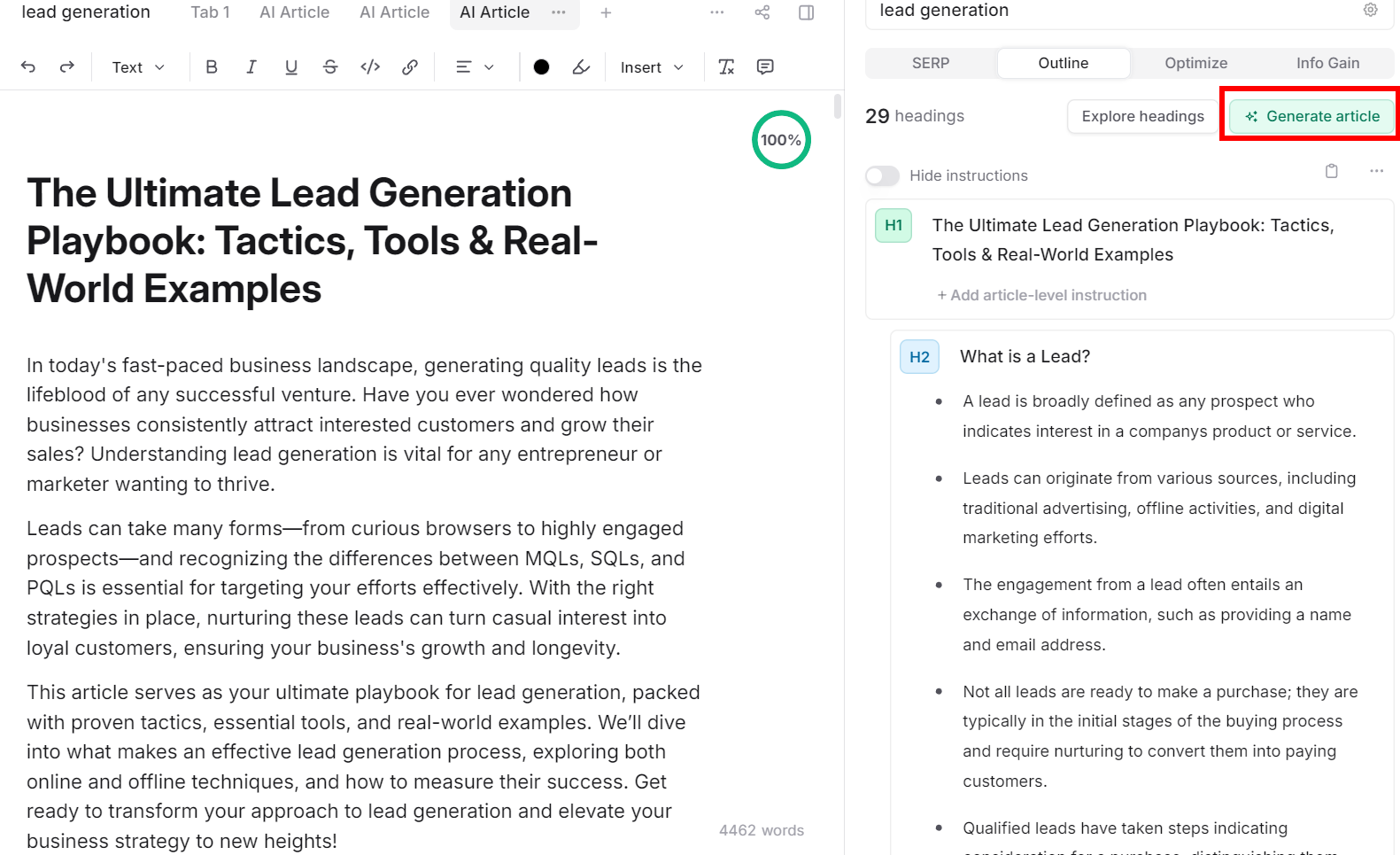The image size is (1400, 855).
Task: Add a comment with speech bubble icon
Action: [x=766, y=66]
